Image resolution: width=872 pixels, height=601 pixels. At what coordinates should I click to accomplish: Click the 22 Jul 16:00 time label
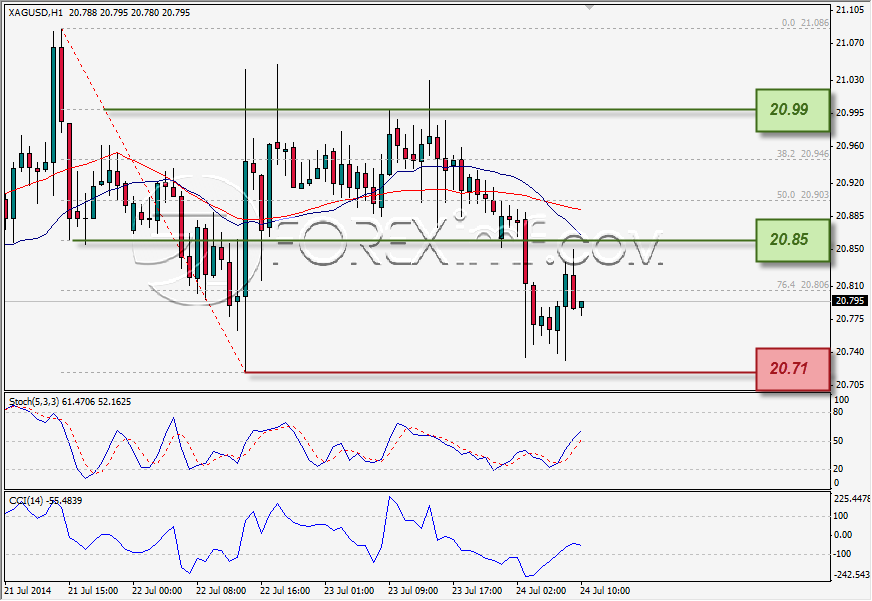pos(285,590)
